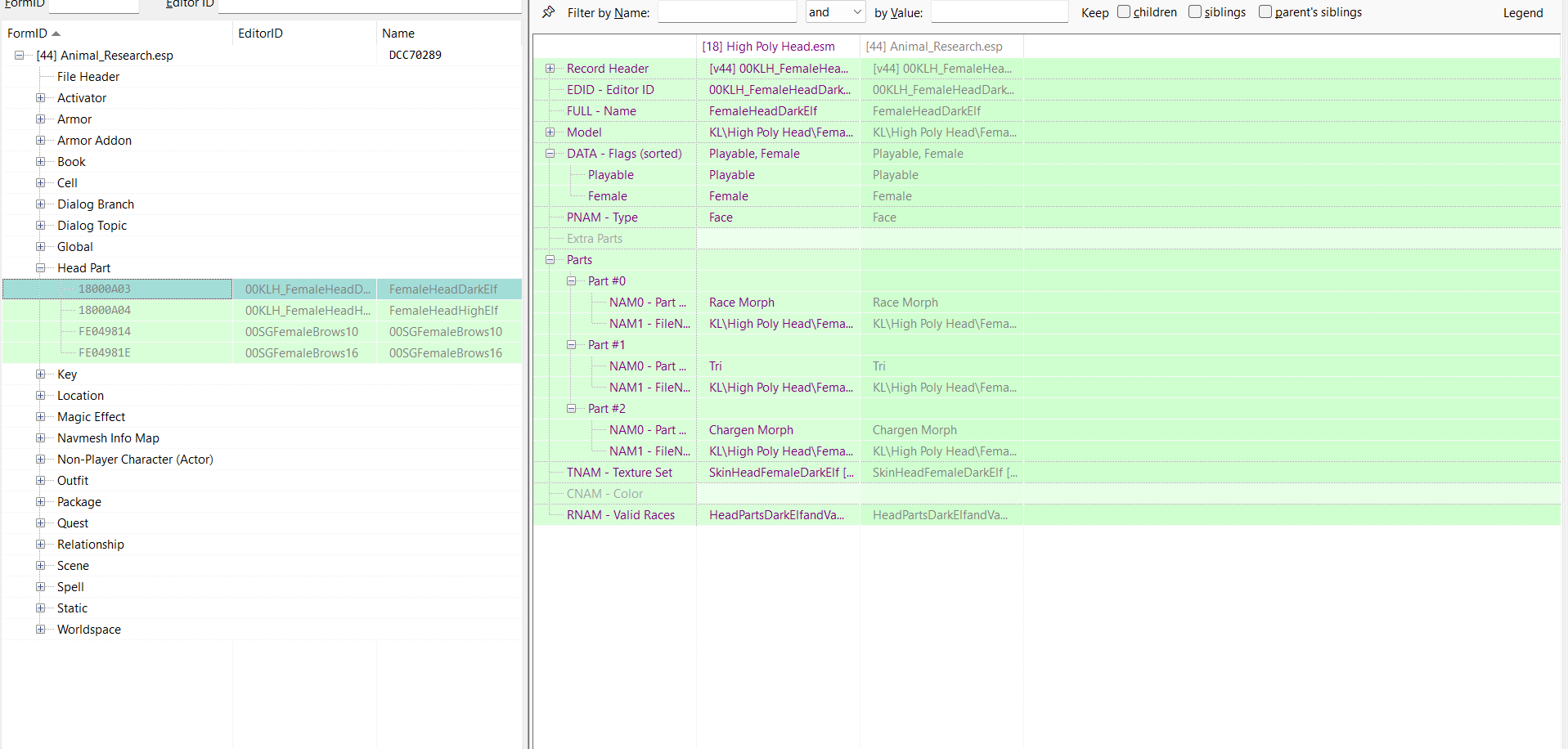The image size is (1568, 749).
Task: Expand the Cell group
Action: click(x=40, y=183)
